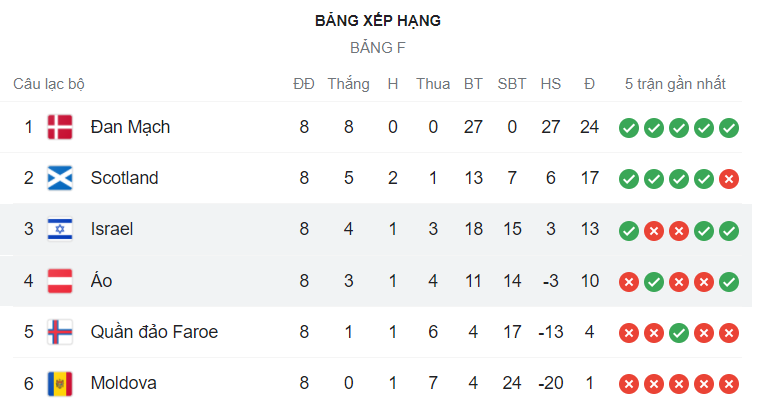Click the Thắng column header
The height and width of the screenshot is (410, 757).
click(349, 84)
